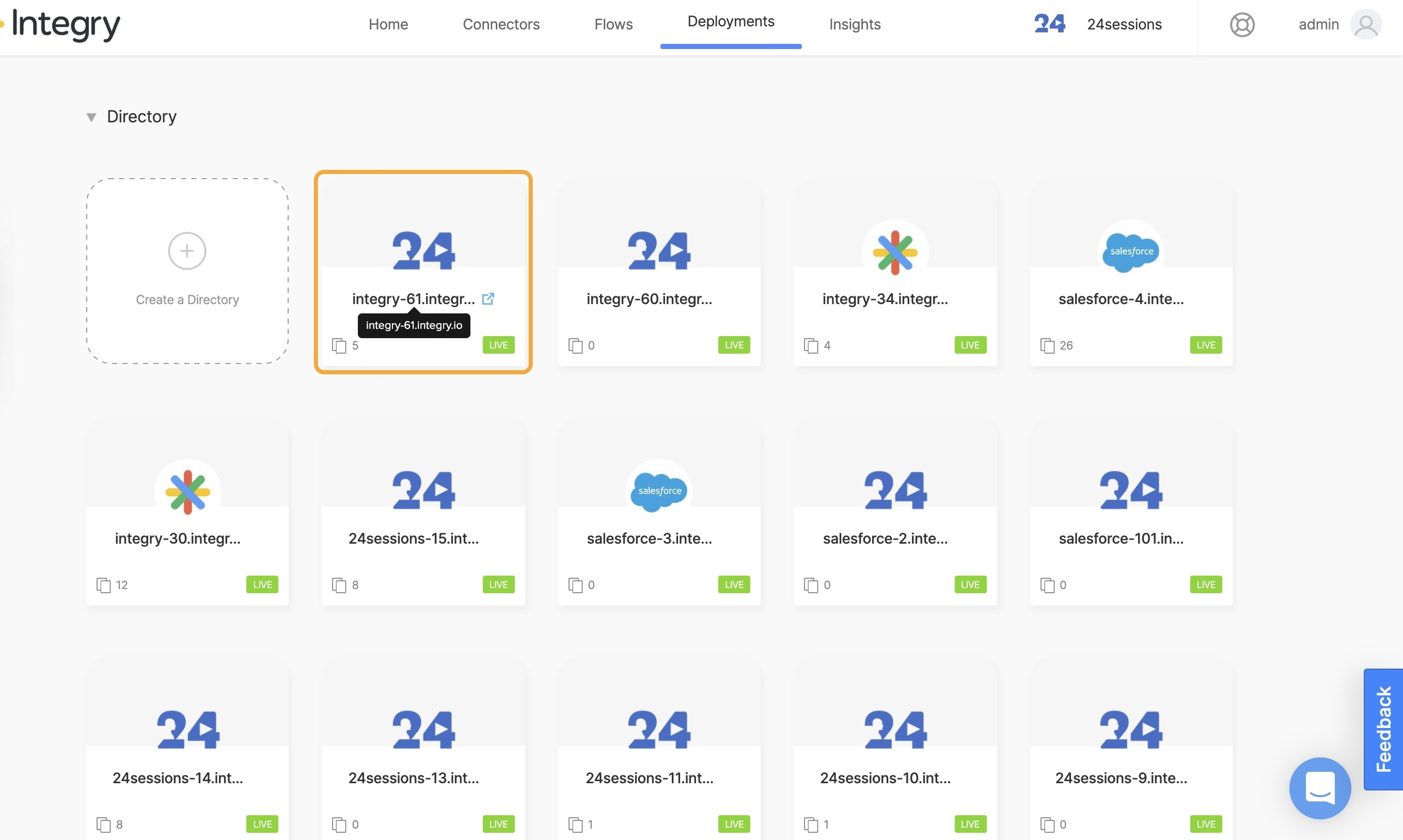Collapse the Directory section triangle
The image size is (1403, 840).
click(91, 117)
